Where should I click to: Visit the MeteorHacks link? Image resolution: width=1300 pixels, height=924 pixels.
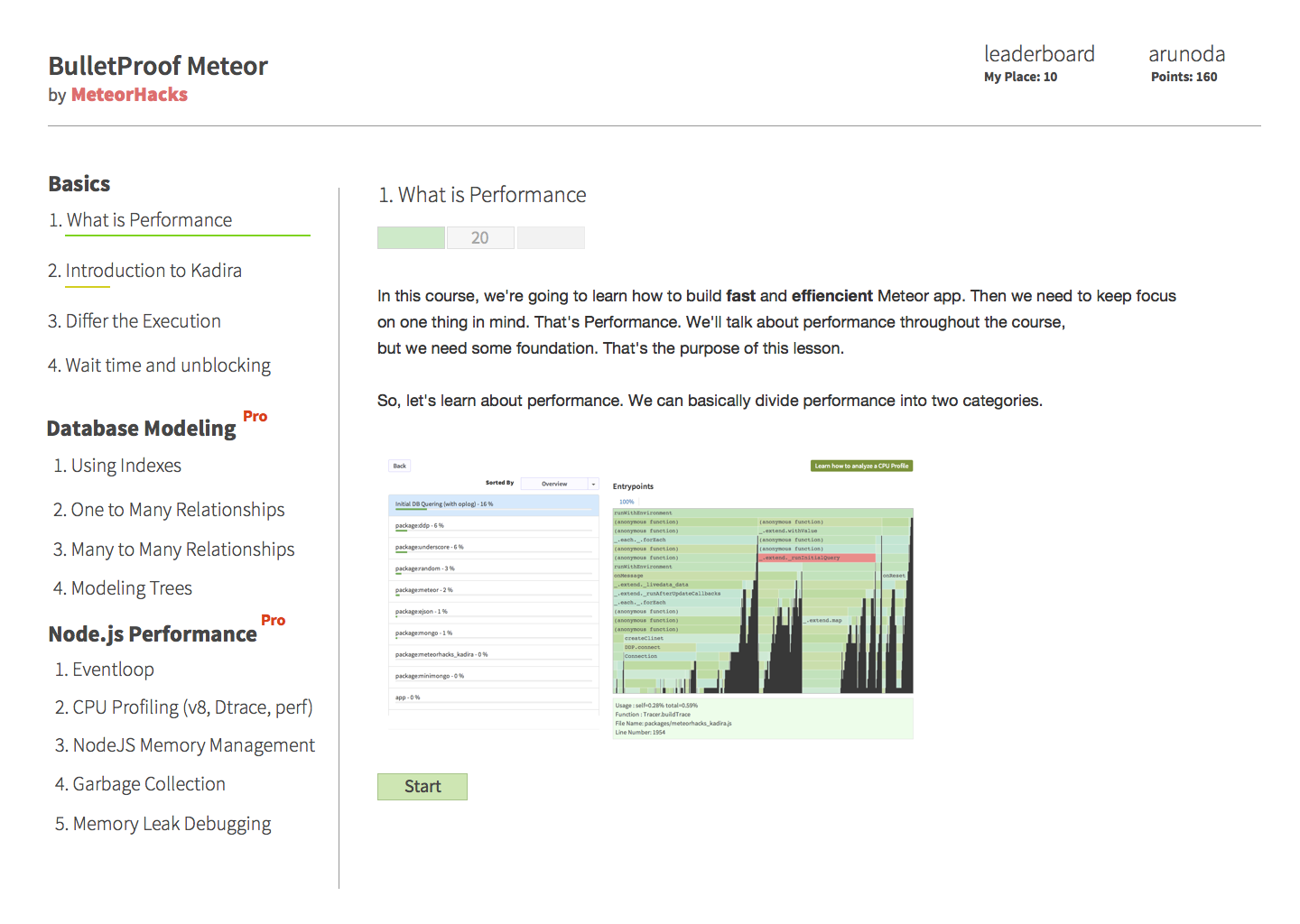point(129,95)
